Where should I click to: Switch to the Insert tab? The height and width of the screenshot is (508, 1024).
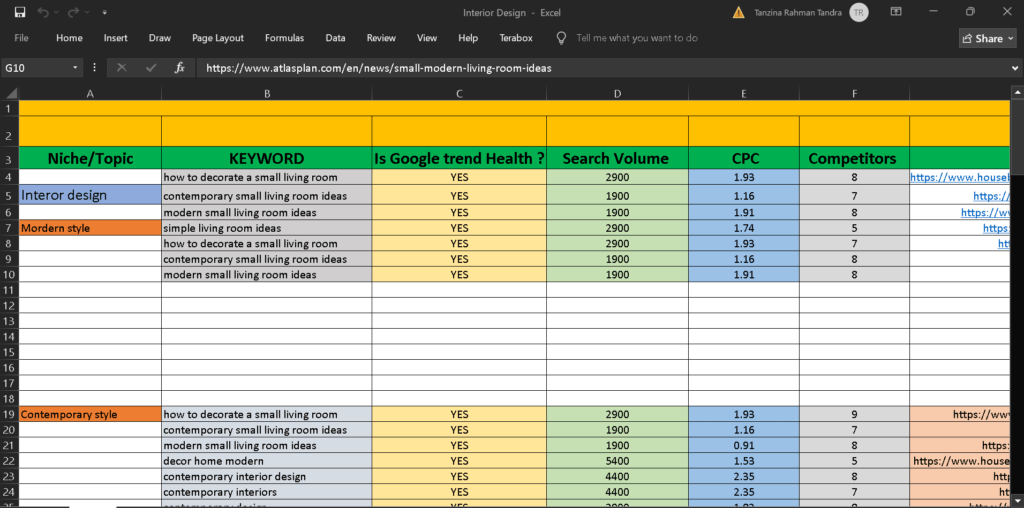point(116,38)
